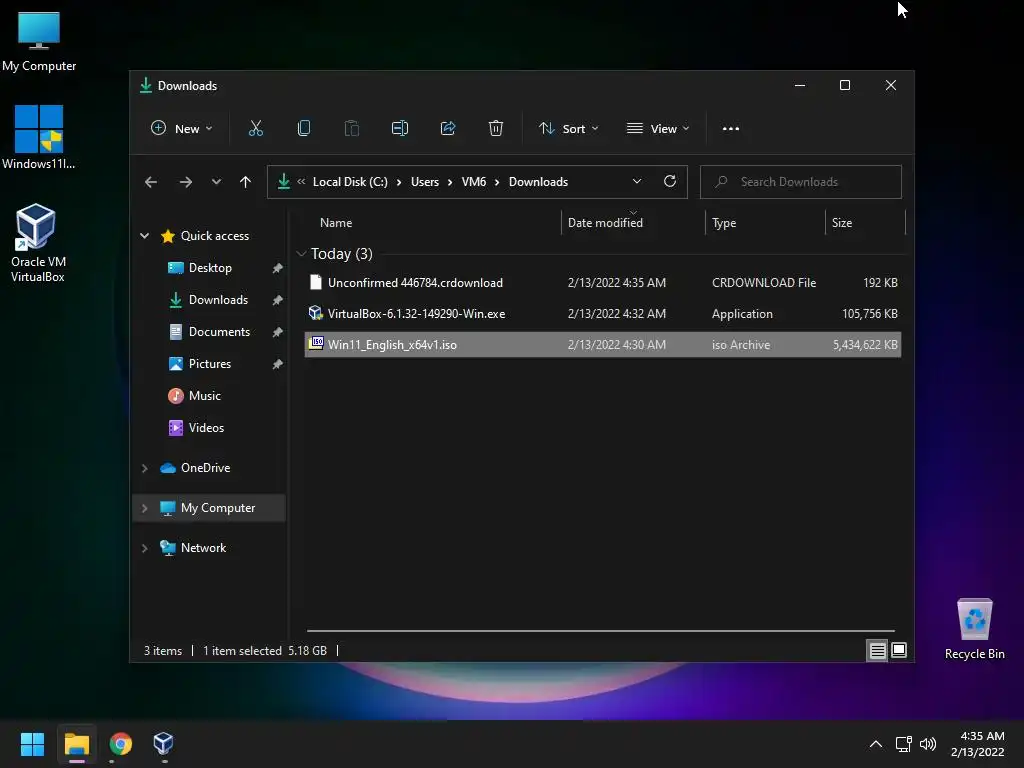This screenshot has height=768, width=1024.
Task: Select Pictures in Quick access
Action: pos(209,364)
